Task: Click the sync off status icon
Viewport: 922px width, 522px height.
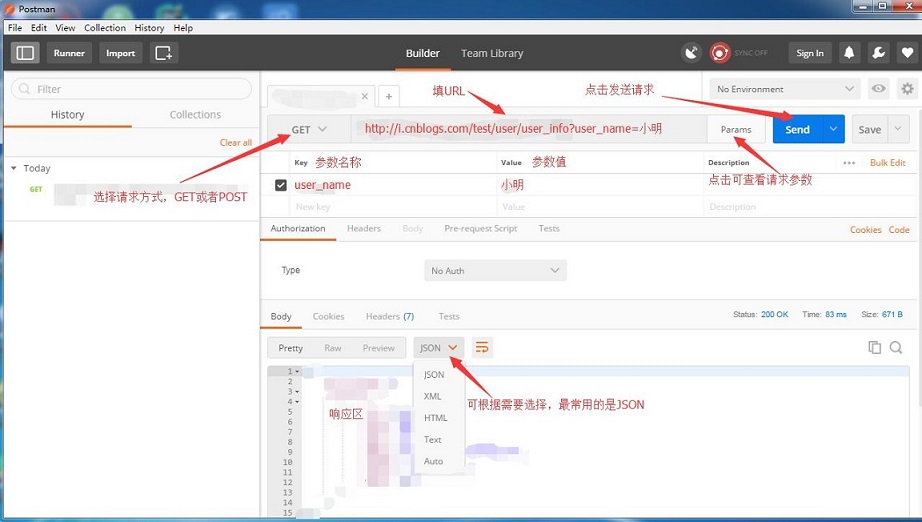Action: (x=719, y=53)
